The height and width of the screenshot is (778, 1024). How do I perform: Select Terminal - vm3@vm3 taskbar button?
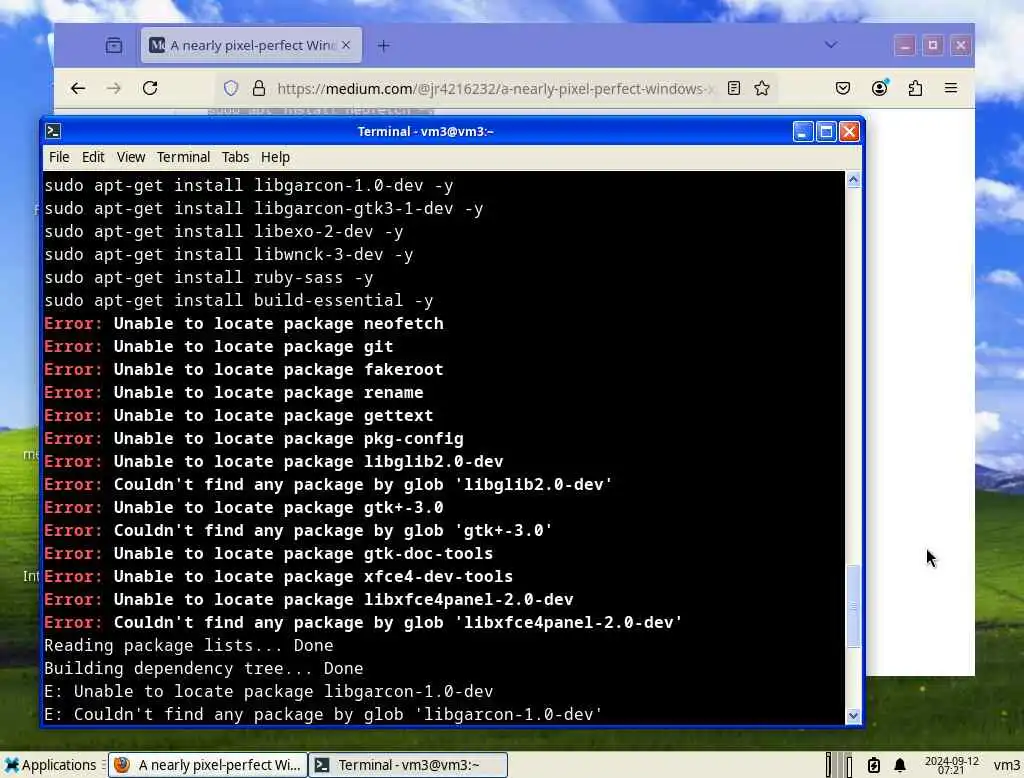pyautogui.click(x=408, y=765)
